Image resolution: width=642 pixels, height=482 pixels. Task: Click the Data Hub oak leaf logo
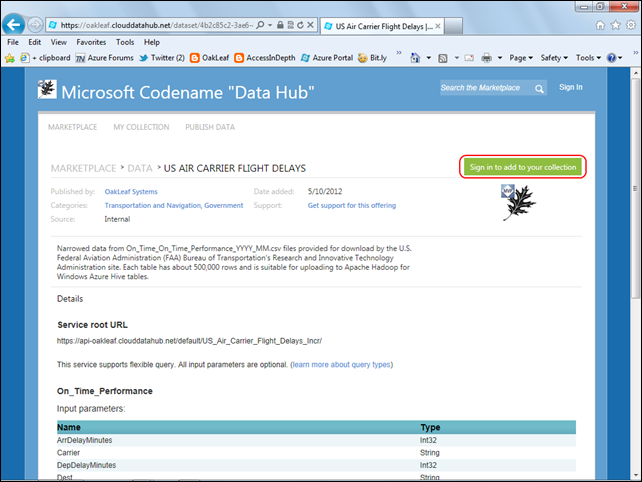click(47, 89)
